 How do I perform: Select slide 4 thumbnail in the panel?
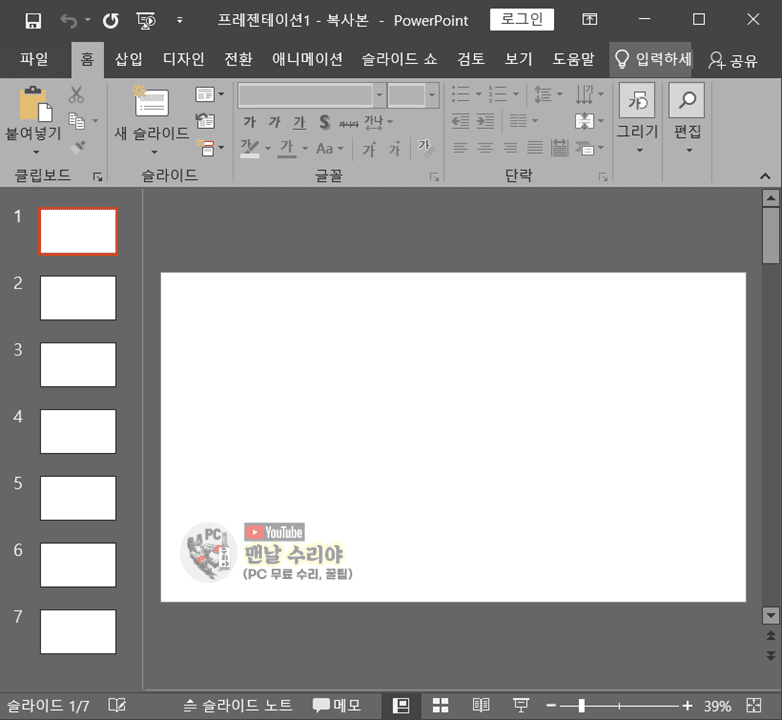click(x=78, y=431)
